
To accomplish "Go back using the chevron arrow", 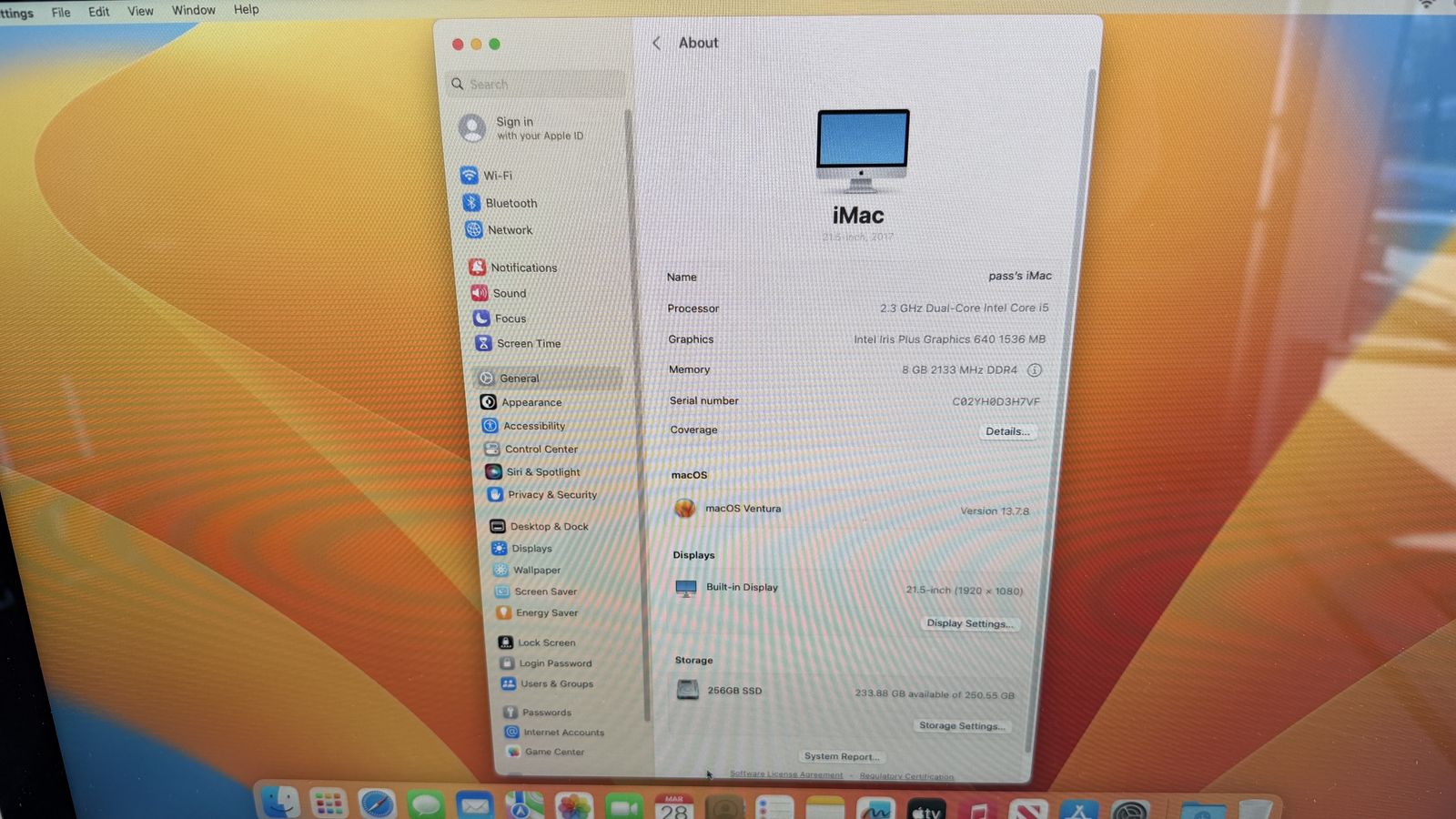I will point(656,43).
